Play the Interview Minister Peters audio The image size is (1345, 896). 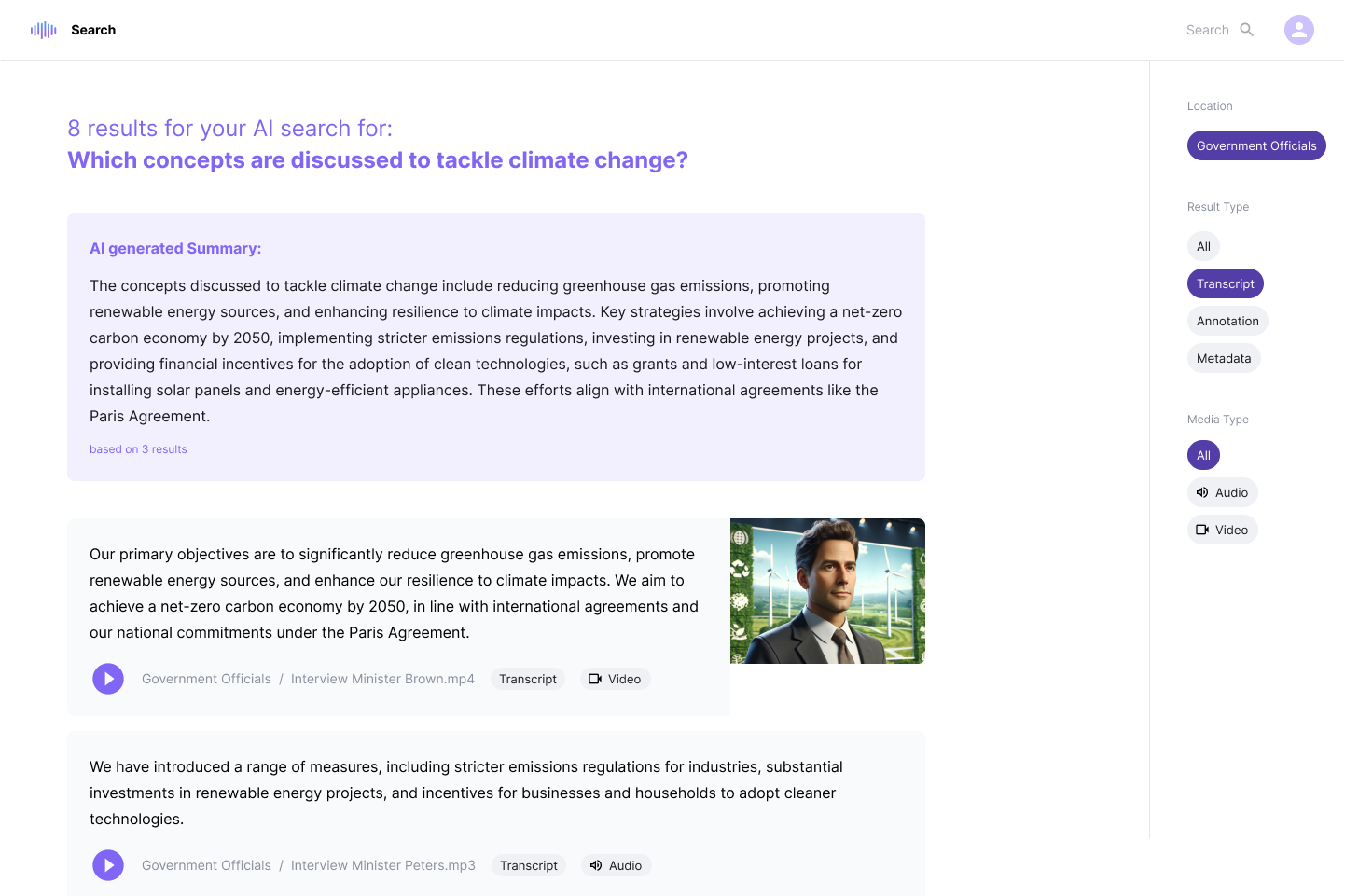coord(108,865)
